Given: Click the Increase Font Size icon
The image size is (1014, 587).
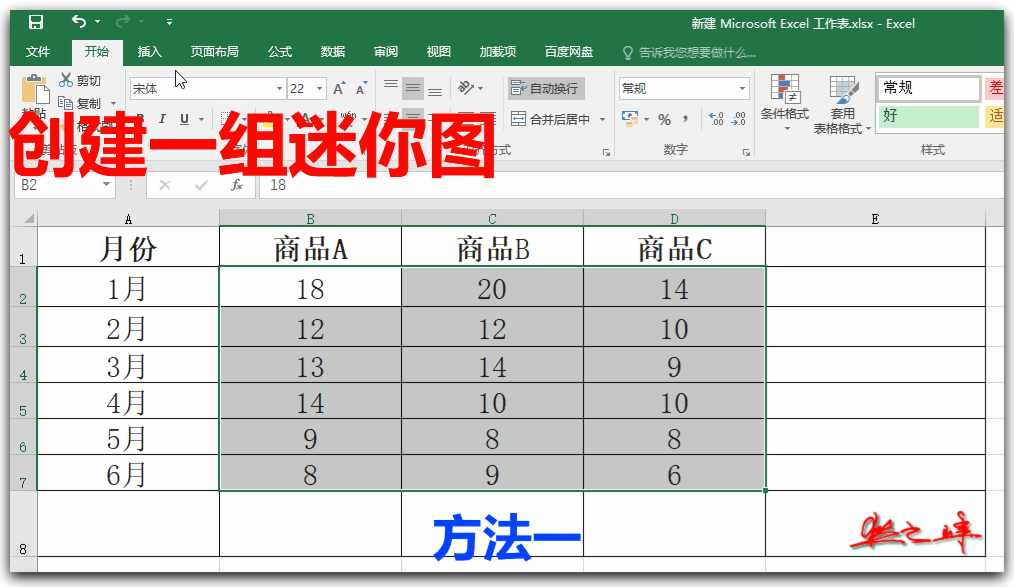Looking at the screenshot, I should (339, 89).
